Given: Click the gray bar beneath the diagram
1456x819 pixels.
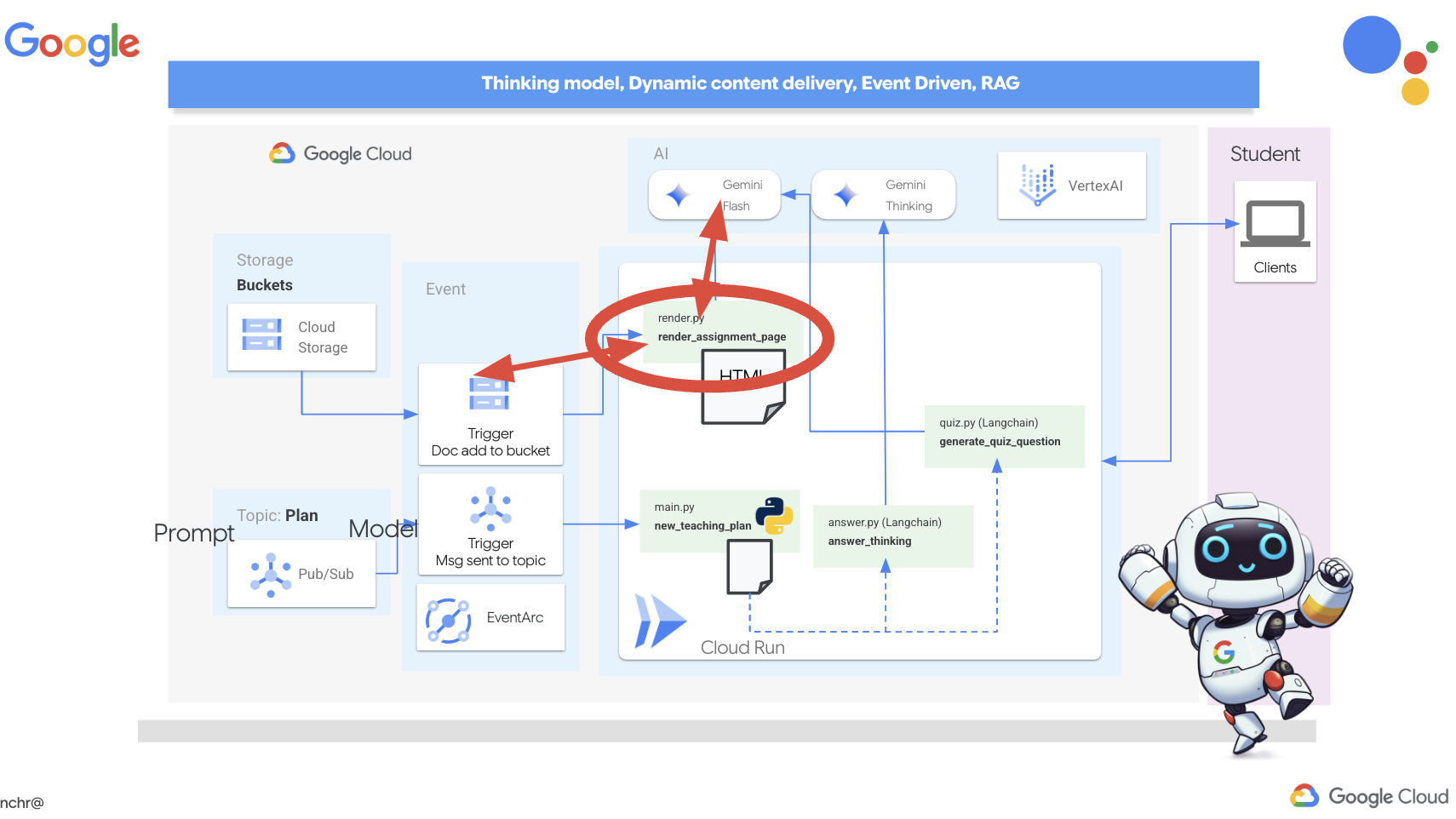Looking at the screenshot, I should 726,731.
